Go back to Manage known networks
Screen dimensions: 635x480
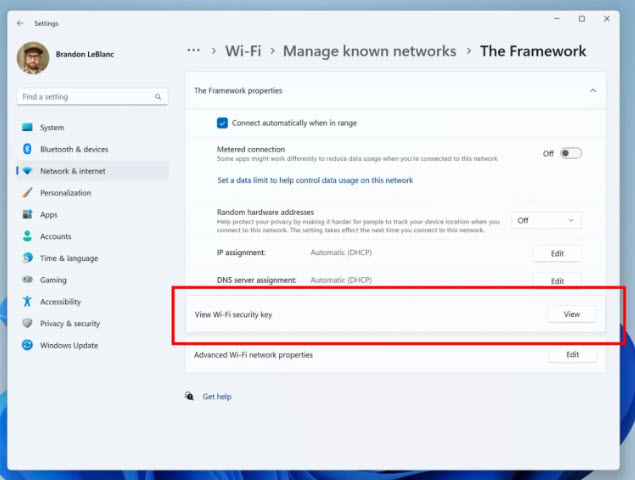point(369,51)
